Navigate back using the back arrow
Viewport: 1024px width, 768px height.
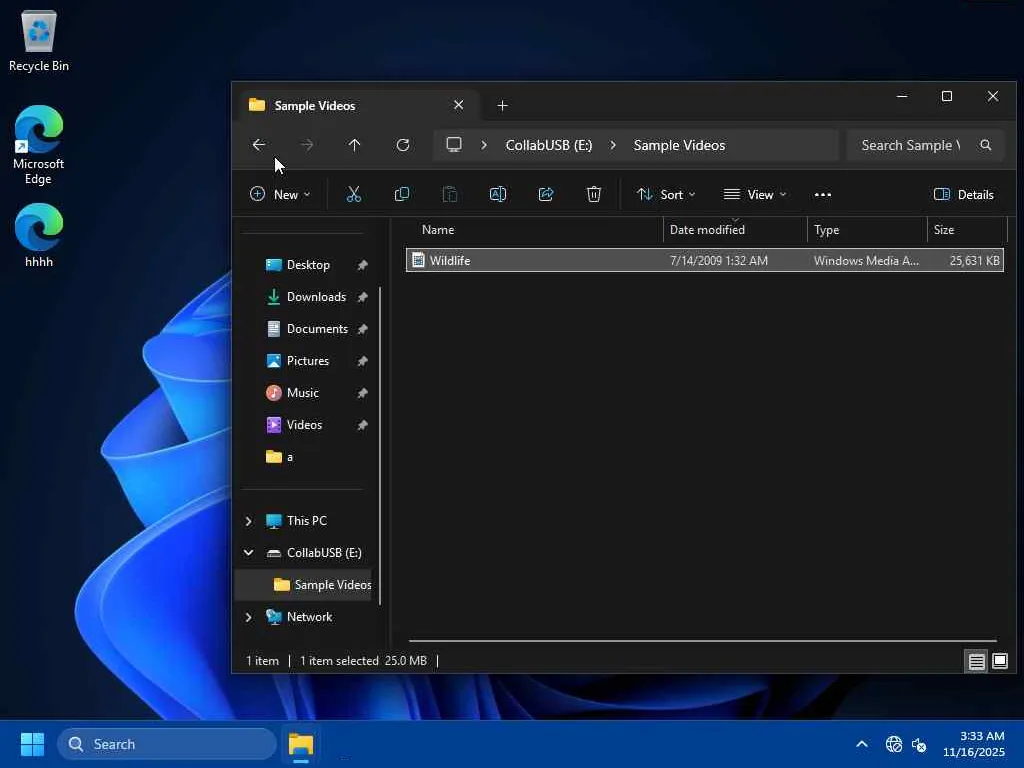click(x=259, y=145)
